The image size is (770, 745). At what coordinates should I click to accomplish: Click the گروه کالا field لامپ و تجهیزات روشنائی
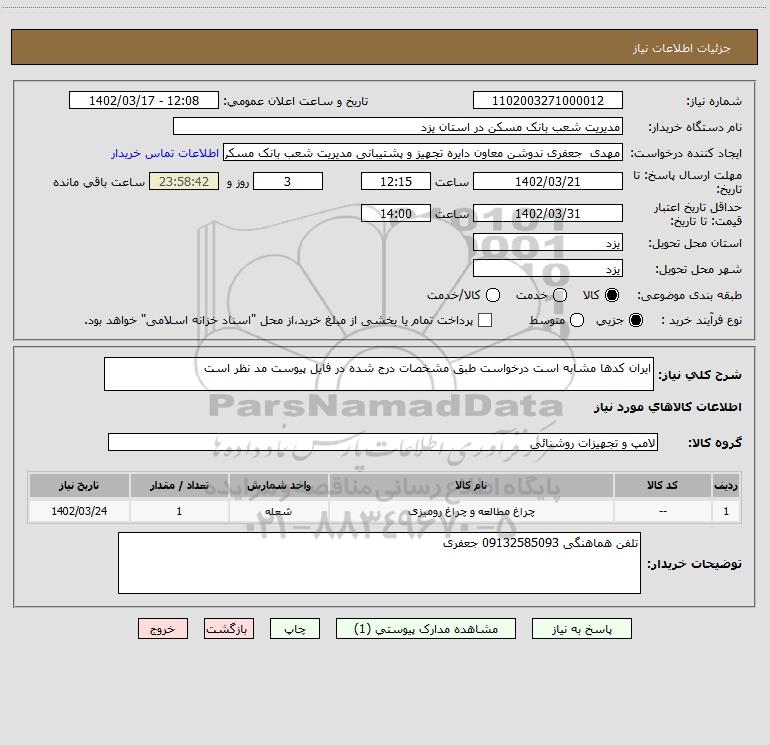(x=383, y=442)
